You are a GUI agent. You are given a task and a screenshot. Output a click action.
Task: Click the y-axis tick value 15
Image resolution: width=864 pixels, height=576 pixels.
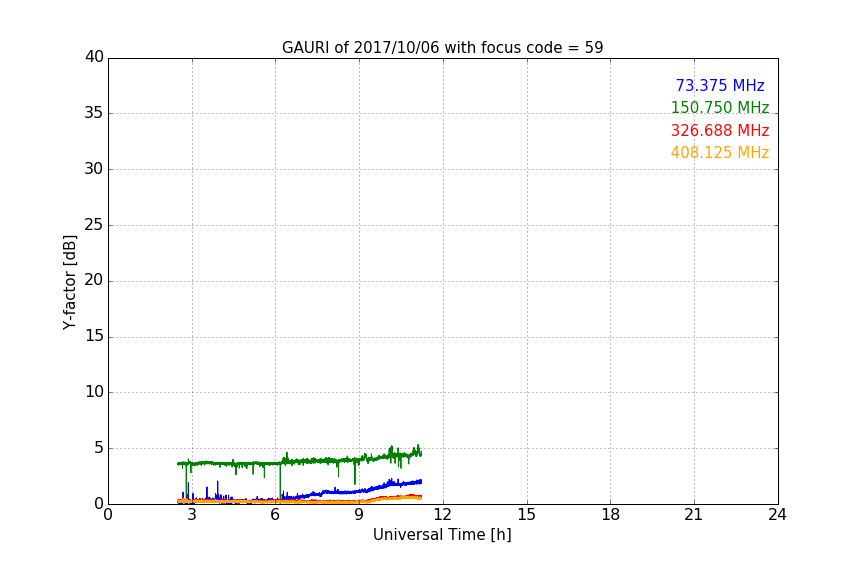click(x=94, y=336)
